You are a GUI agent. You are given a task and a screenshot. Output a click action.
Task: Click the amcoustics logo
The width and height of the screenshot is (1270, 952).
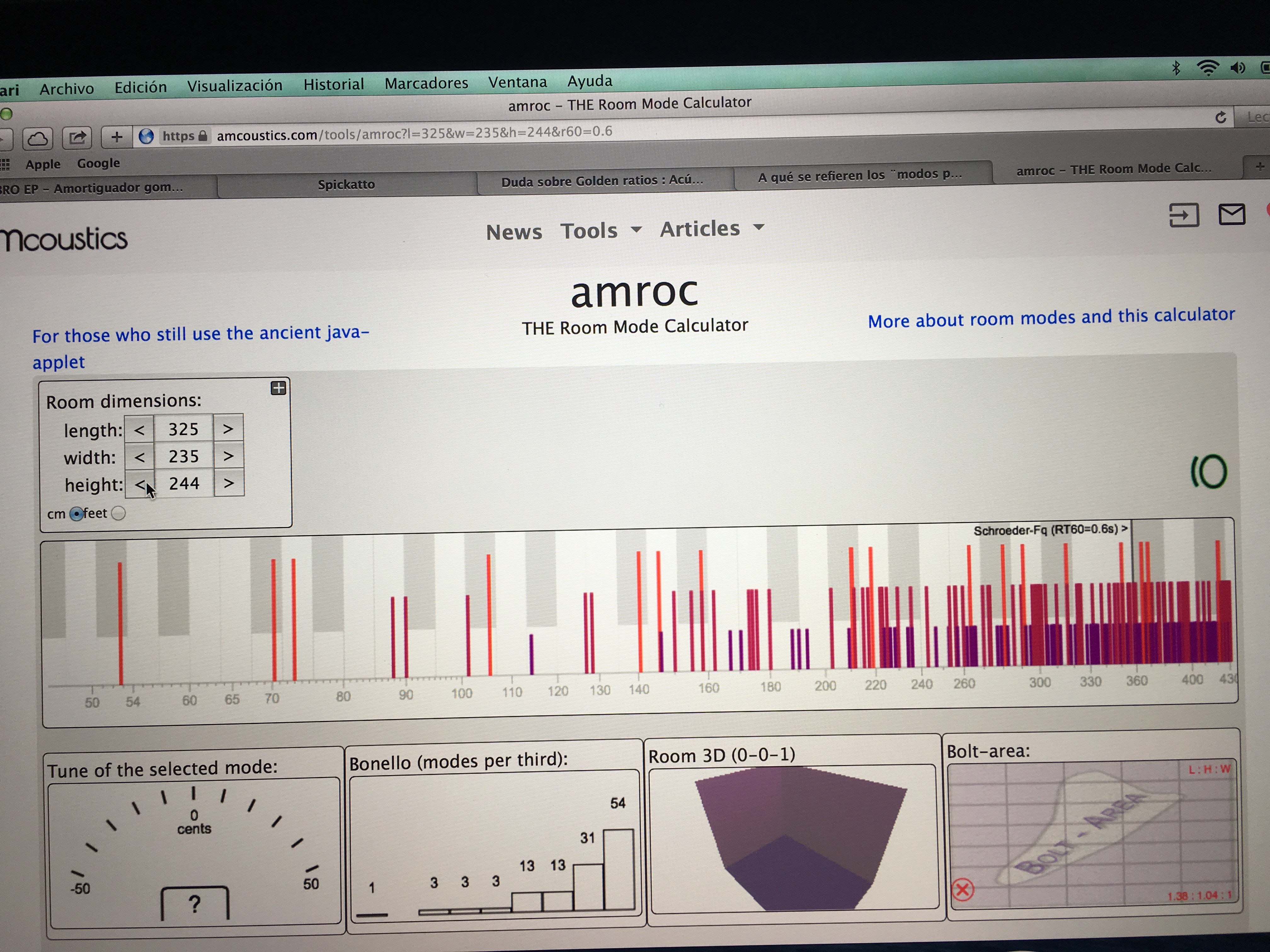[x=63, y=239]
